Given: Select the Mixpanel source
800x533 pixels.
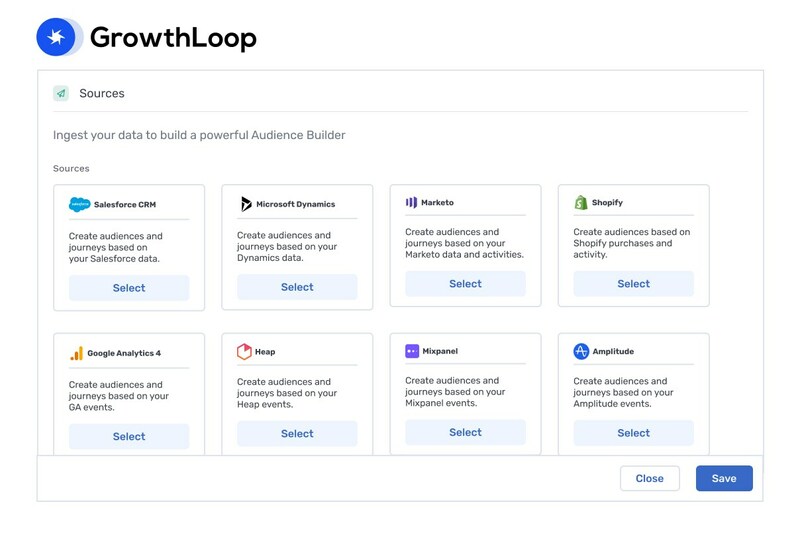Looking at the screenshot, I should [465, 432].
